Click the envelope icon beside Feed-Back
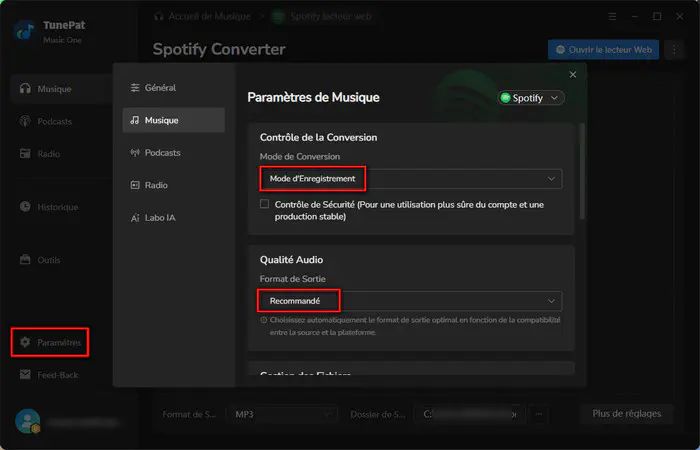Viewport: 700px width, 450px height. tap(25, 375)
